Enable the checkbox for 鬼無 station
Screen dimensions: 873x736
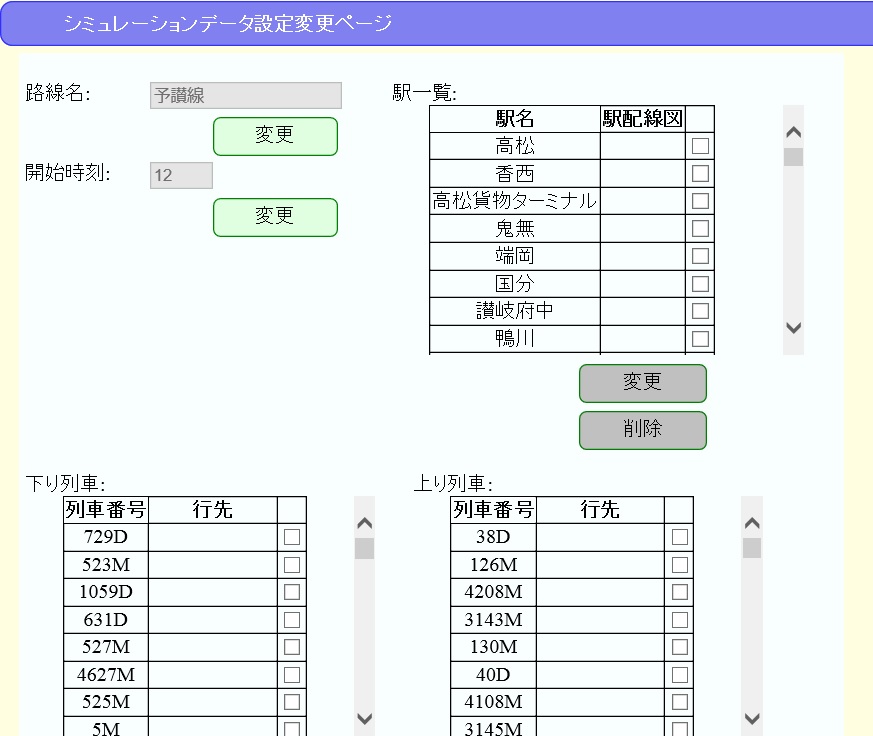[699, 227]
